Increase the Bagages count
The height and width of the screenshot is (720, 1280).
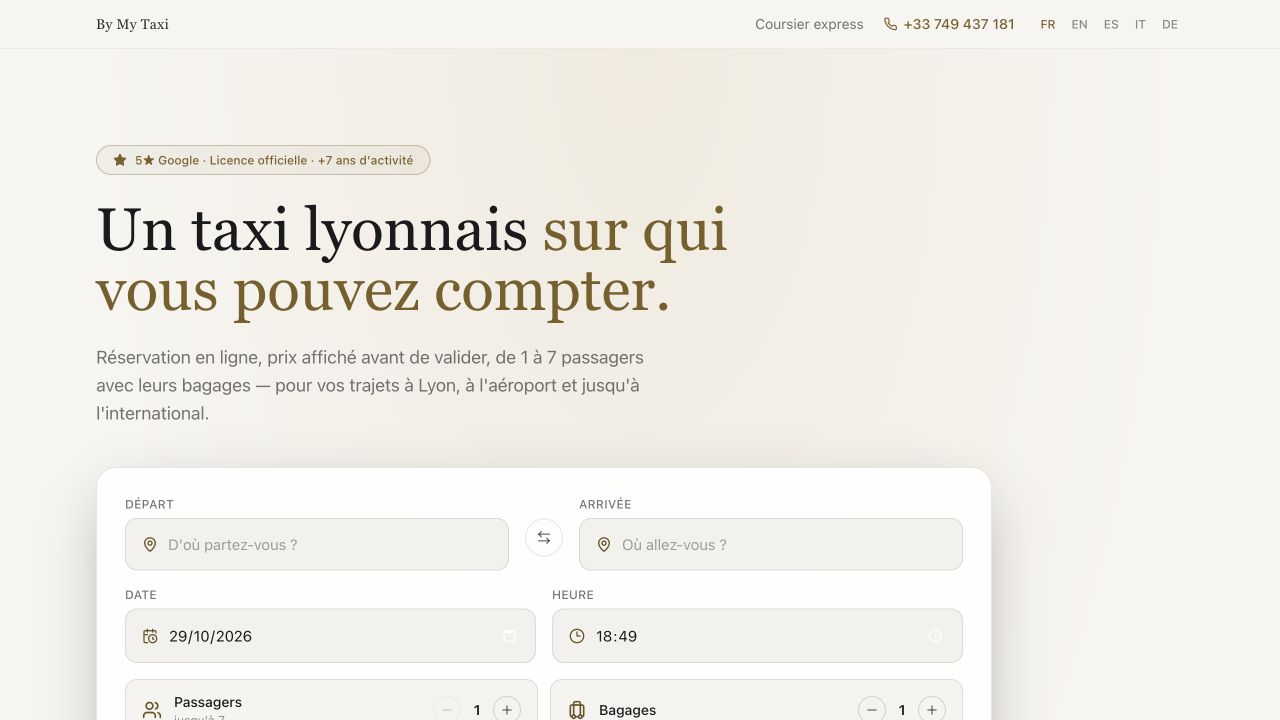click(932, 710)
